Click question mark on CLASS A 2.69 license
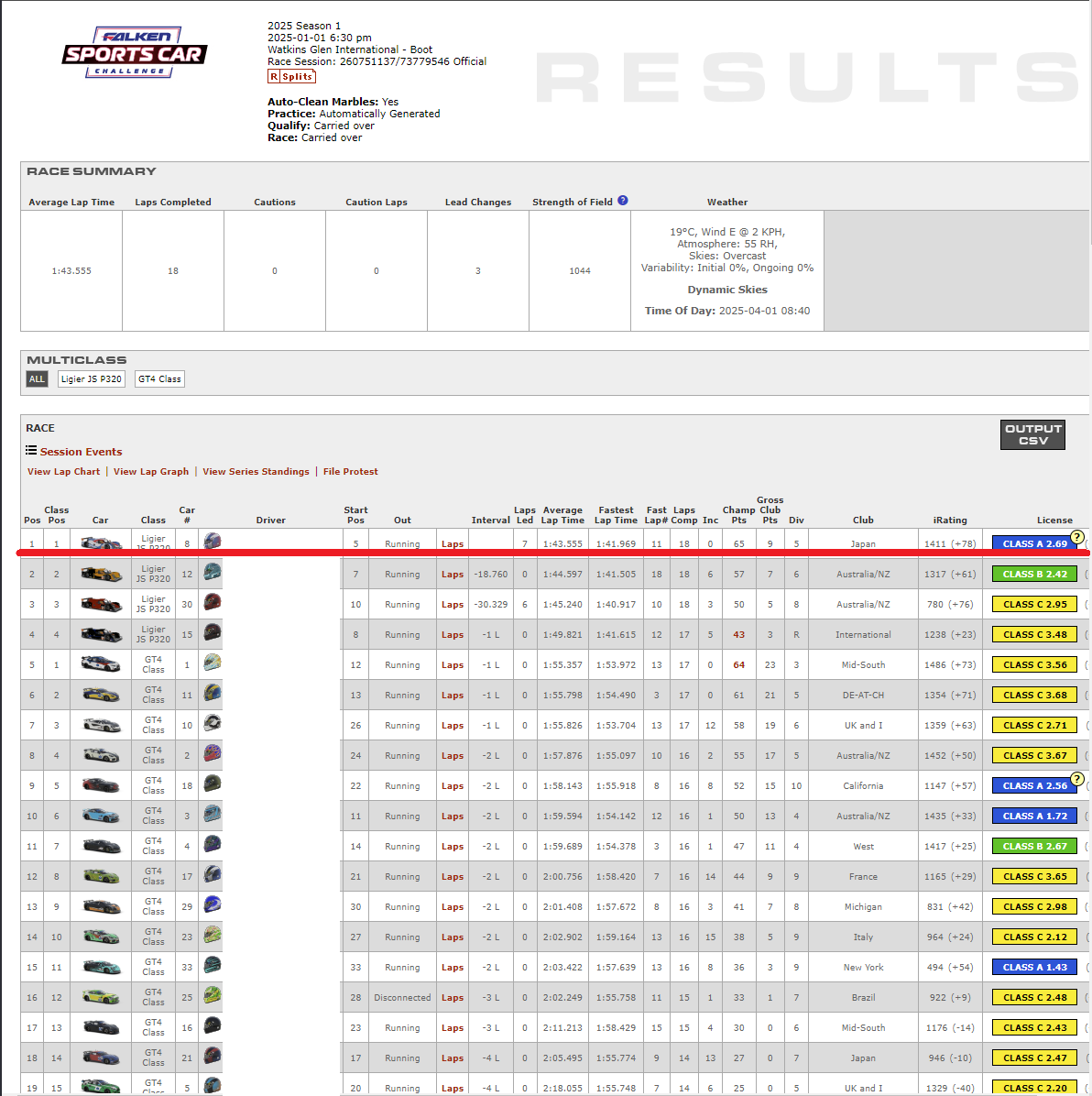 coord(1077,537)
